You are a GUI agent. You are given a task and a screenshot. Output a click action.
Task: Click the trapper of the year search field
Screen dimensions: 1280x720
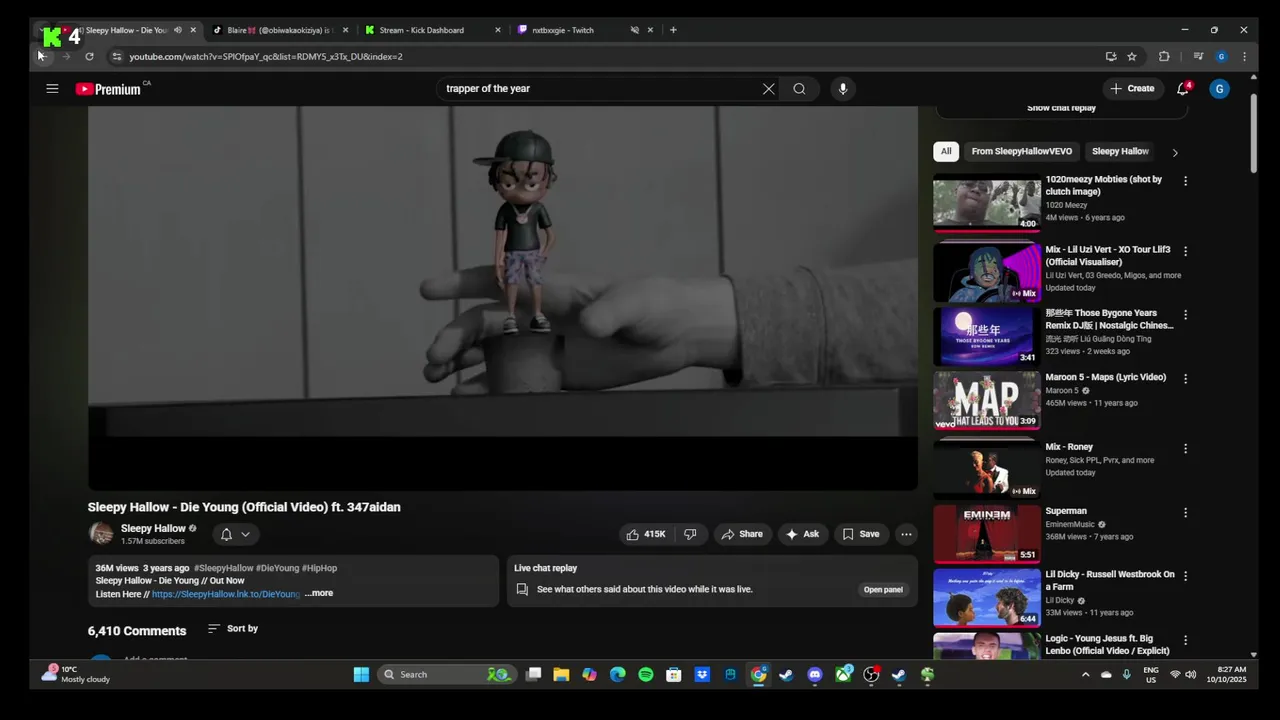pos(600,89)
